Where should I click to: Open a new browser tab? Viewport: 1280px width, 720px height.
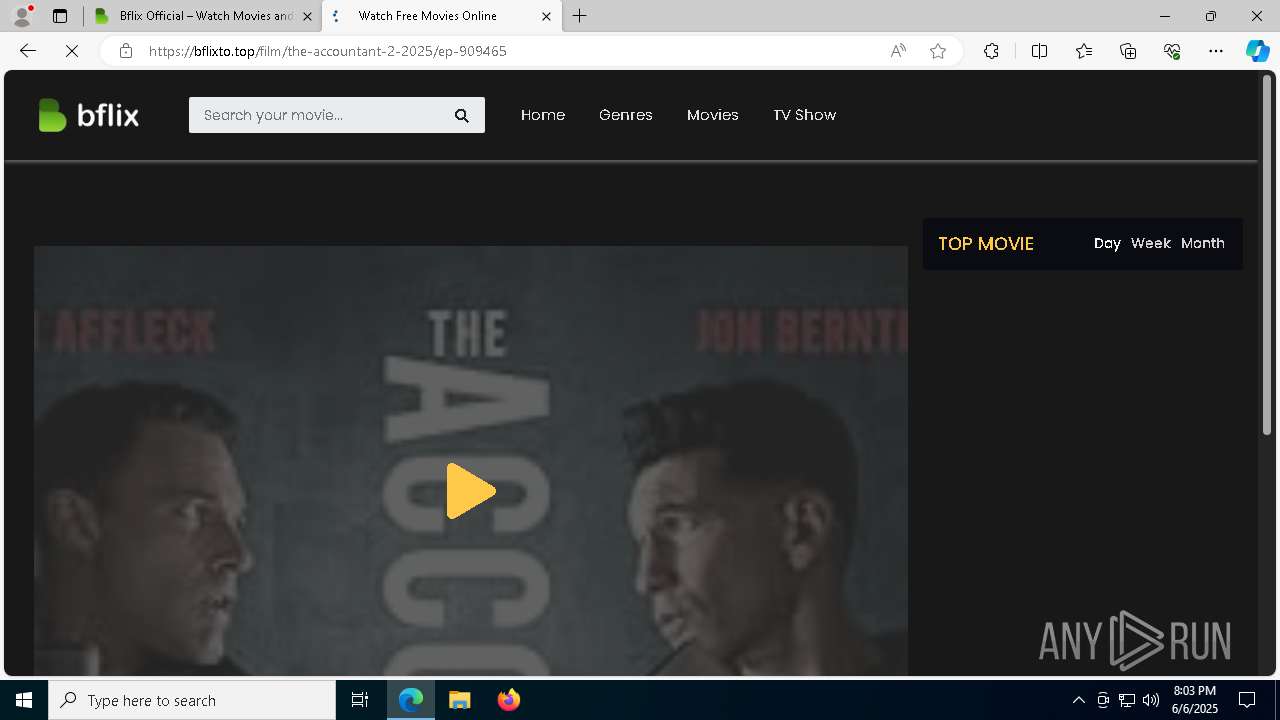click(x=580, y=16)
